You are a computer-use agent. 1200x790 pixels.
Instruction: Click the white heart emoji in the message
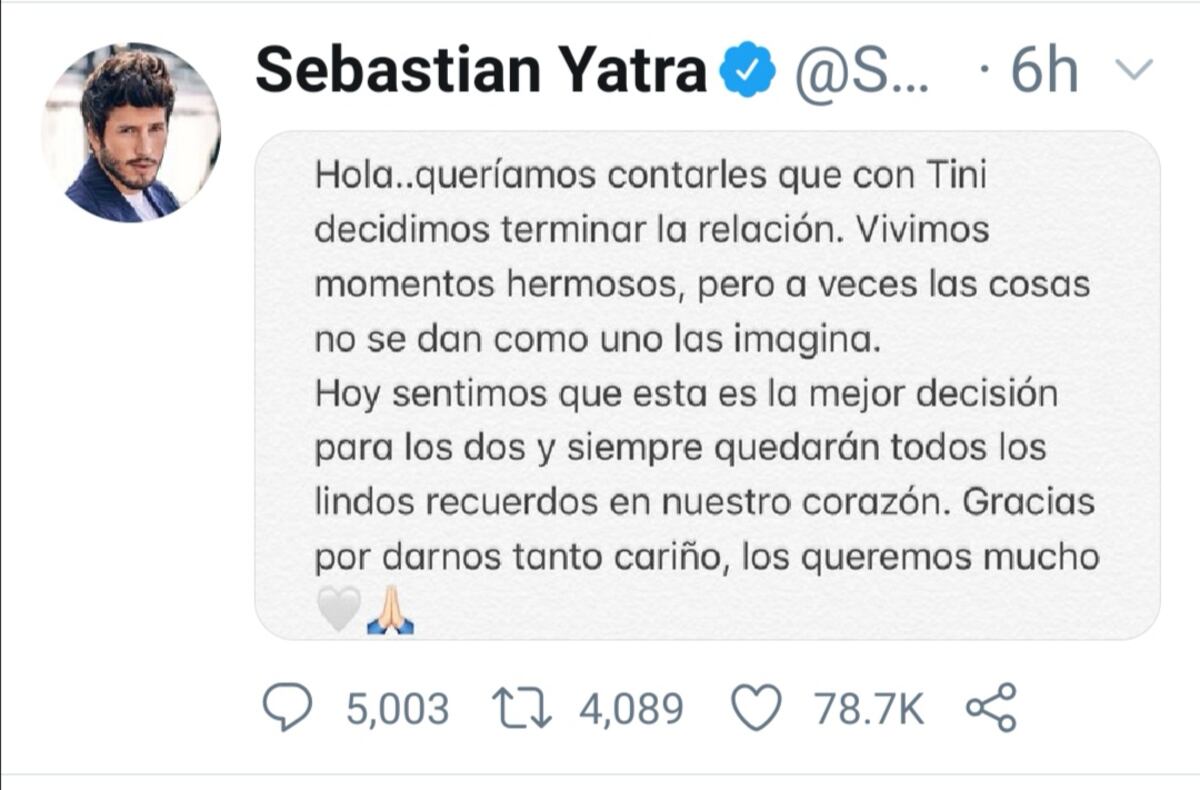pyautogui.click(x=338, y=609)
